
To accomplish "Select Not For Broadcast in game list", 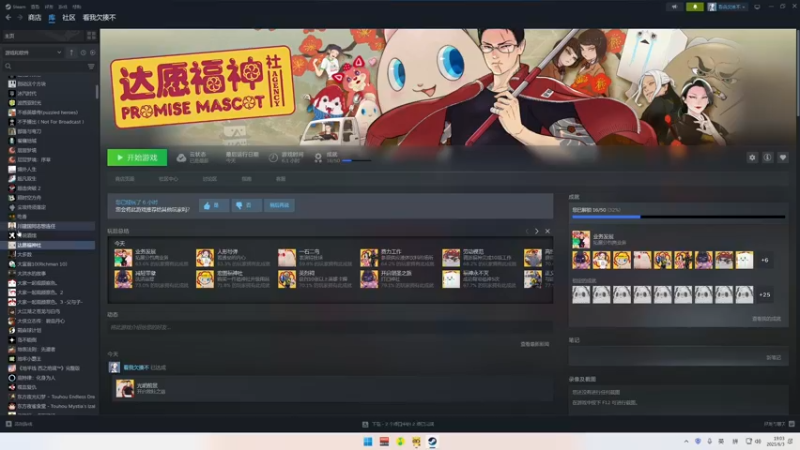I will (50, 122).
